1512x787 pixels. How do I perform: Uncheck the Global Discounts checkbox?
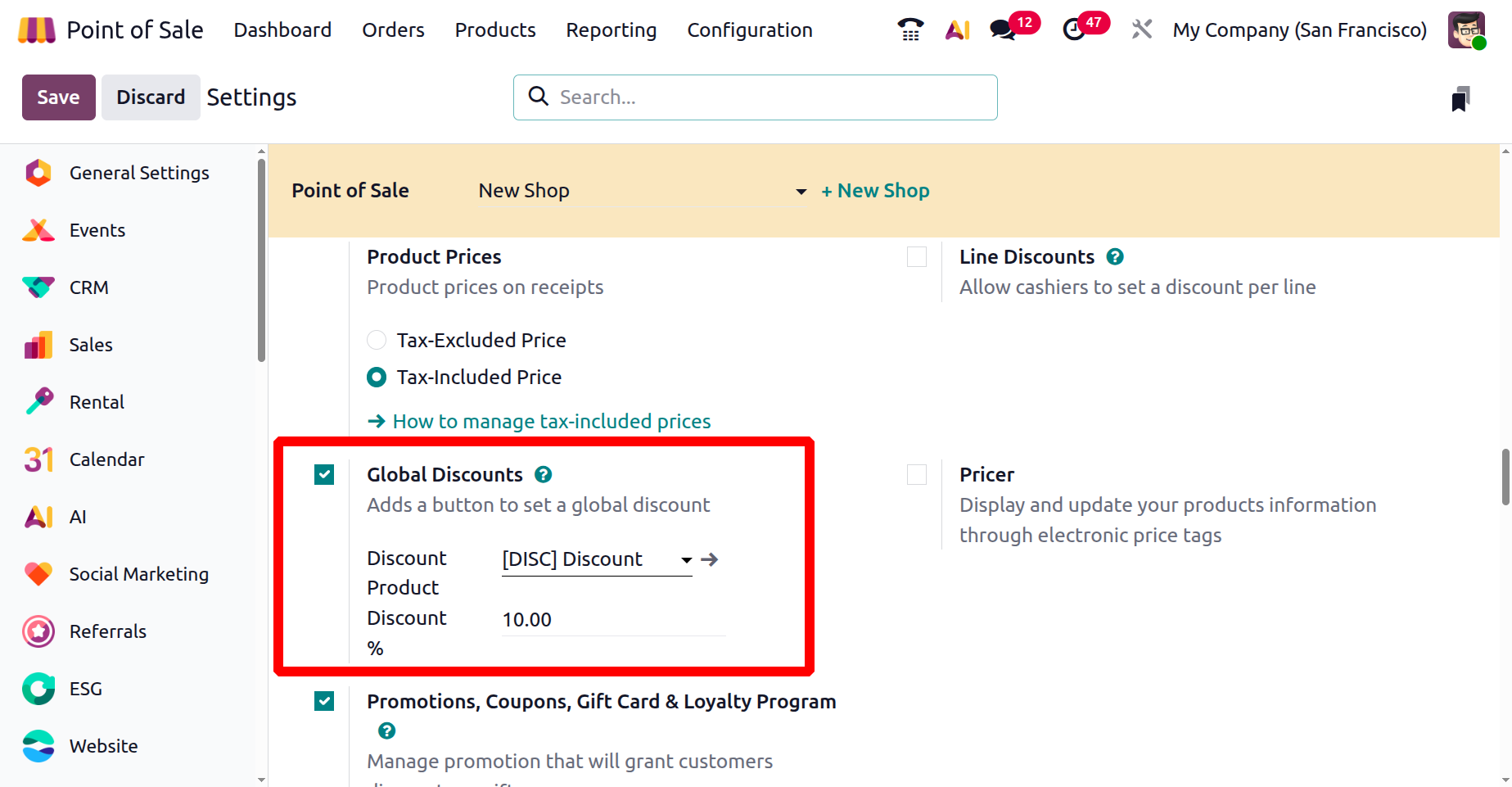(x=324, y=475)
